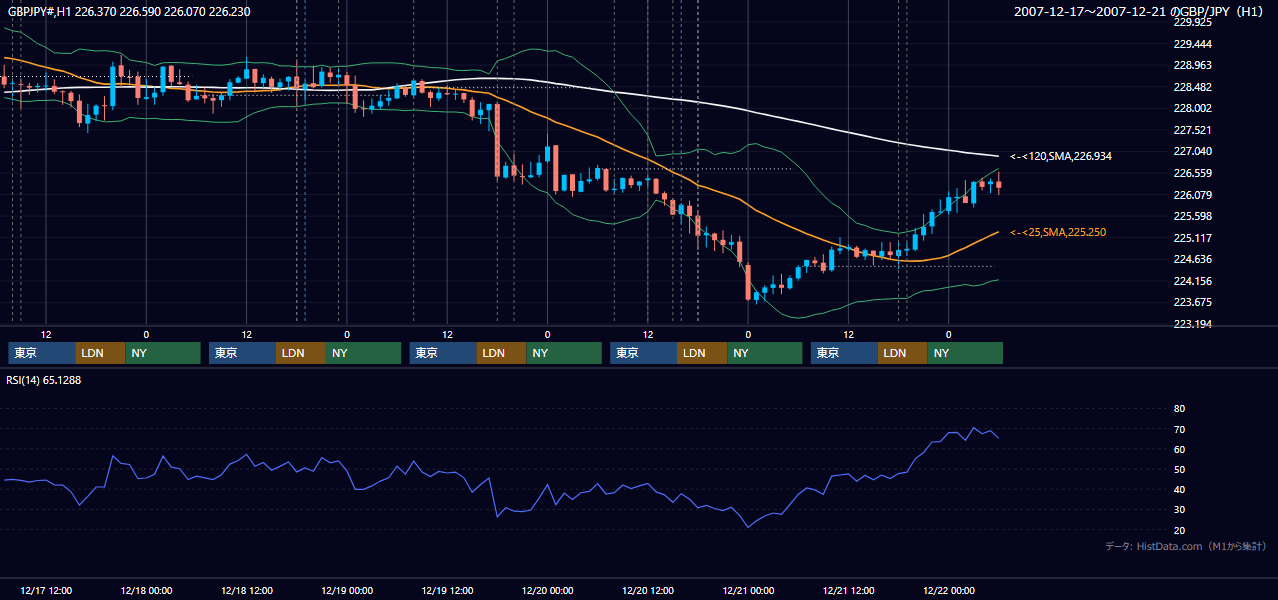Click the first 東京 session block
The image size is (1278, 600).
(42, 353)
